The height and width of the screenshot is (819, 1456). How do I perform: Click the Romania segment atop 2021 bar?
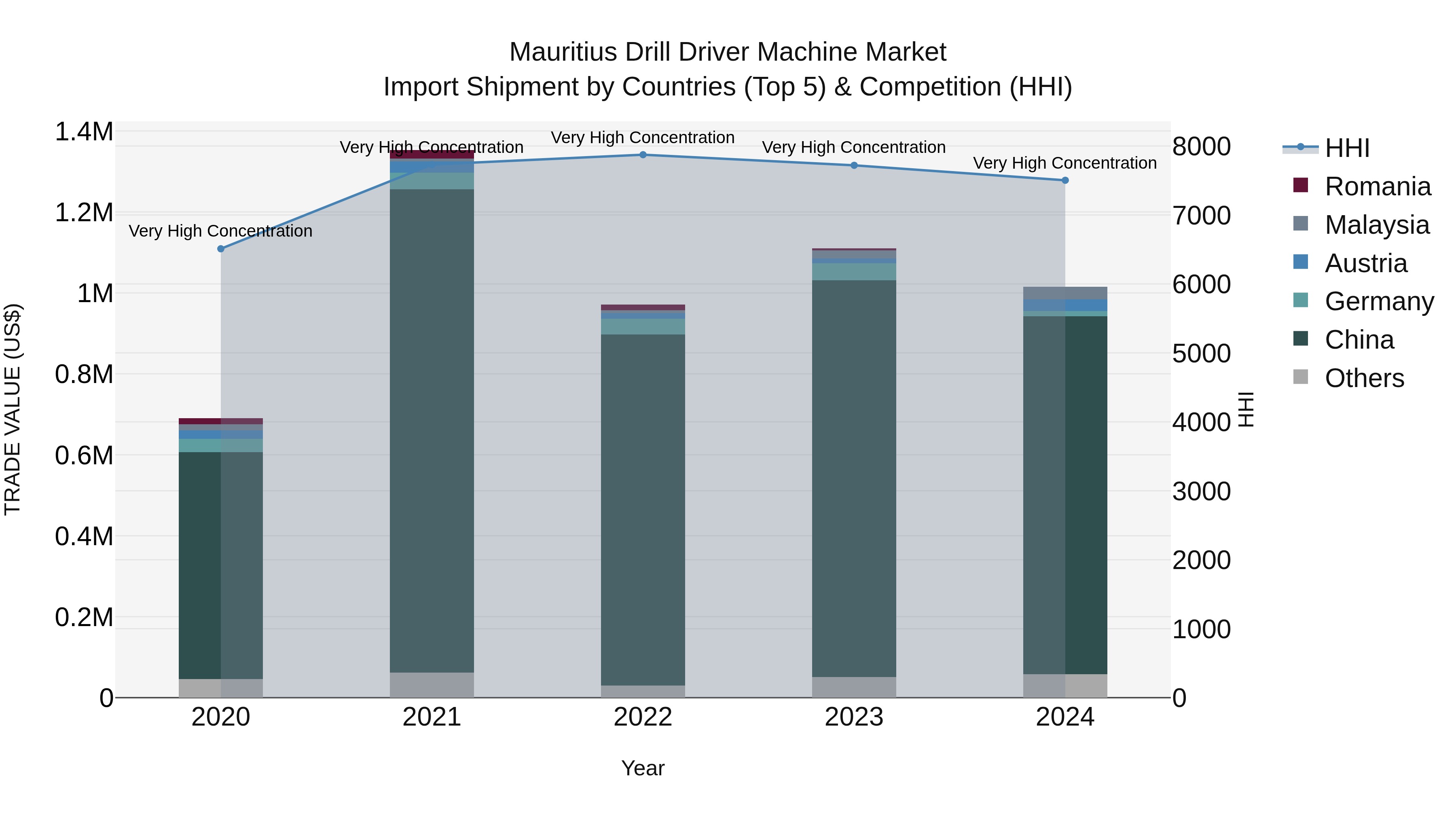click(x=432, y=155)
